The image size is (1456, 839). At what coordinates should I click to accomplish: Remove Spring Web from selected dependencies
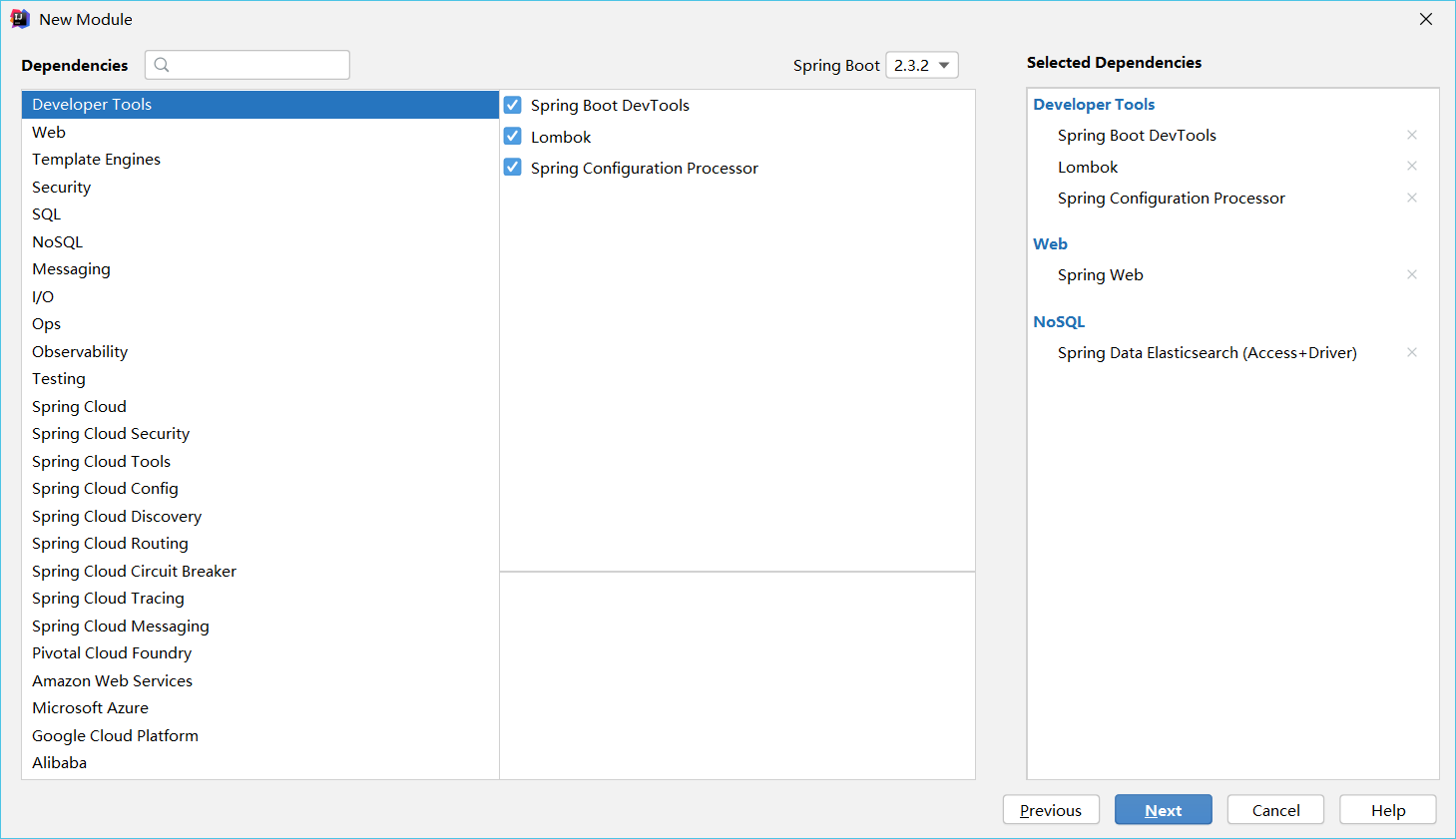pos(1412,274)
